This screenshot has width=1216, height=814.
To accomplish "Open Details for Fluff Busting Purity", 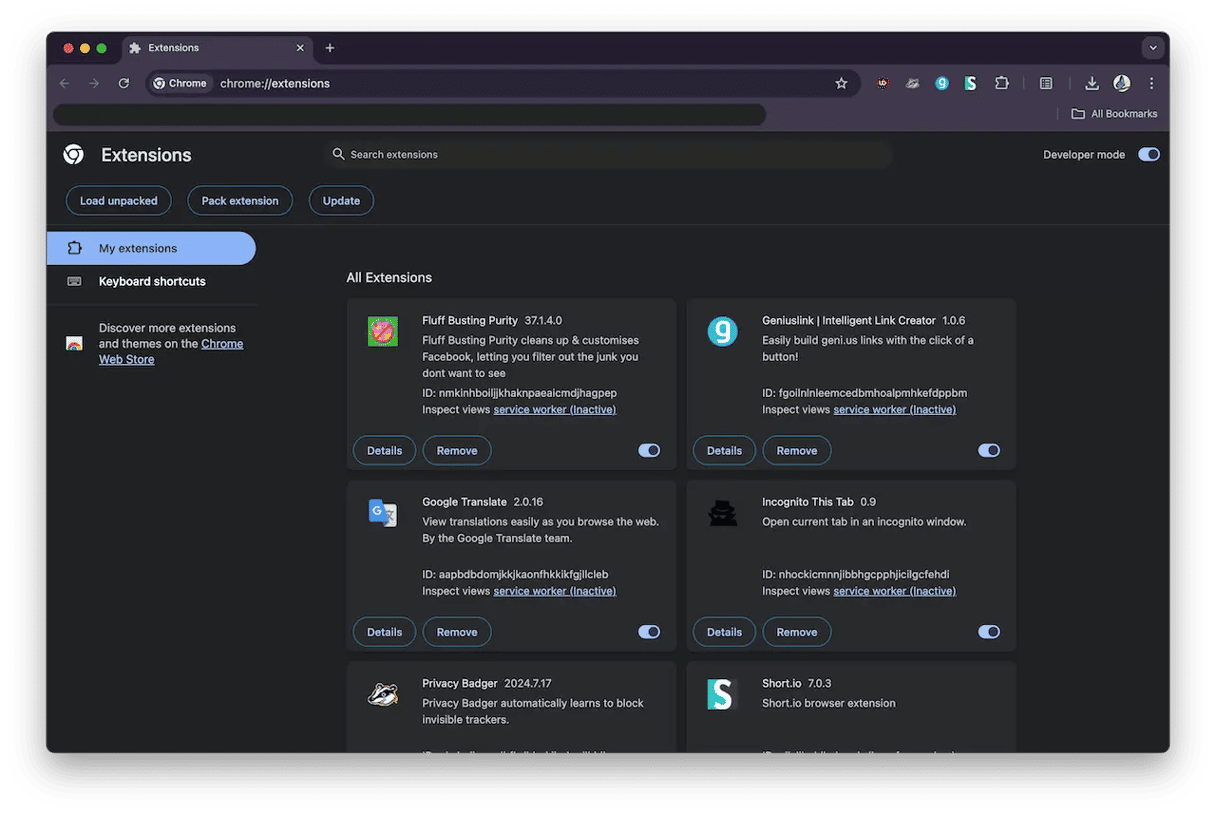I will [385, 451].
